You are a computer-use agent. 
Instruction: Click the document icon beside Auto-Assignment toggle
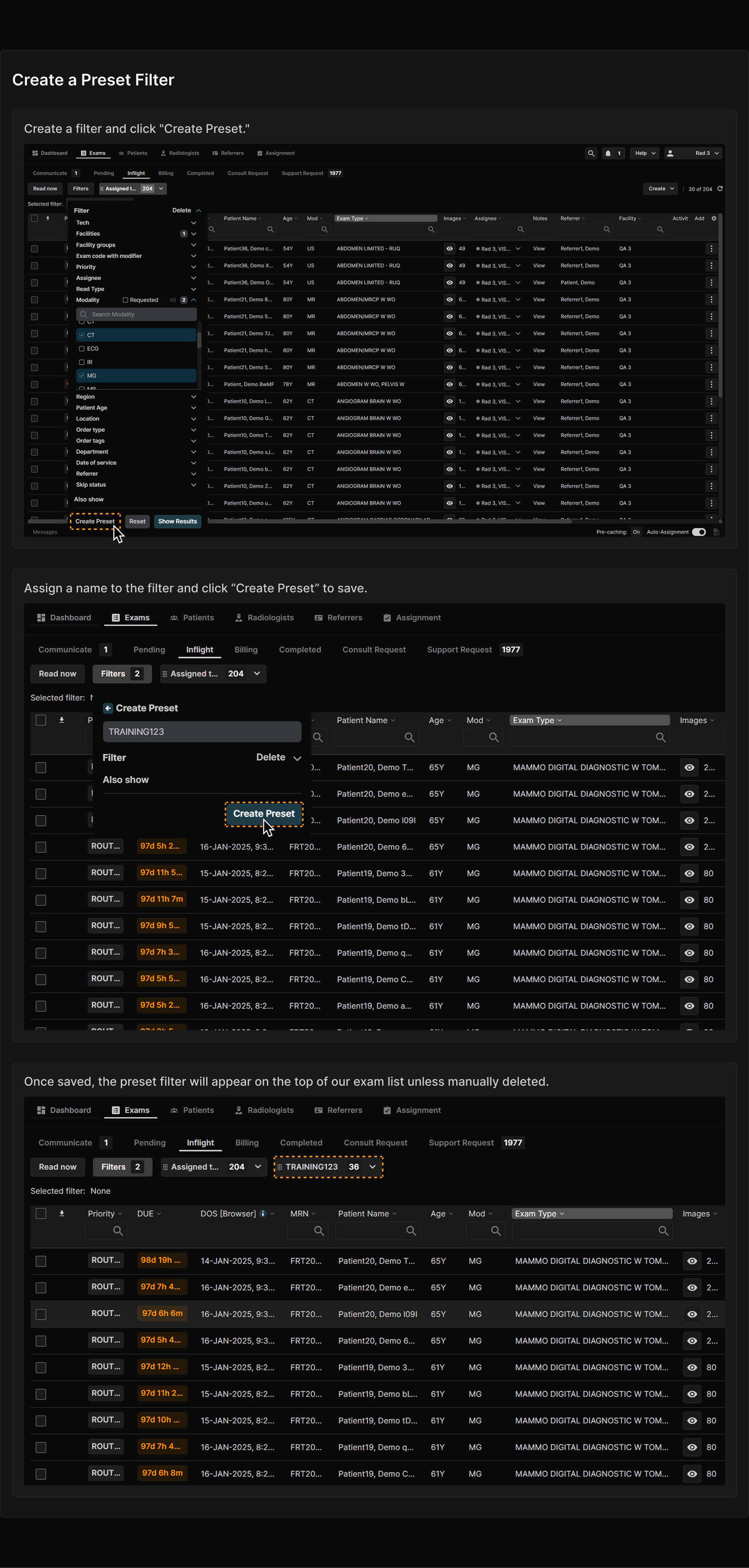[717, 532]
